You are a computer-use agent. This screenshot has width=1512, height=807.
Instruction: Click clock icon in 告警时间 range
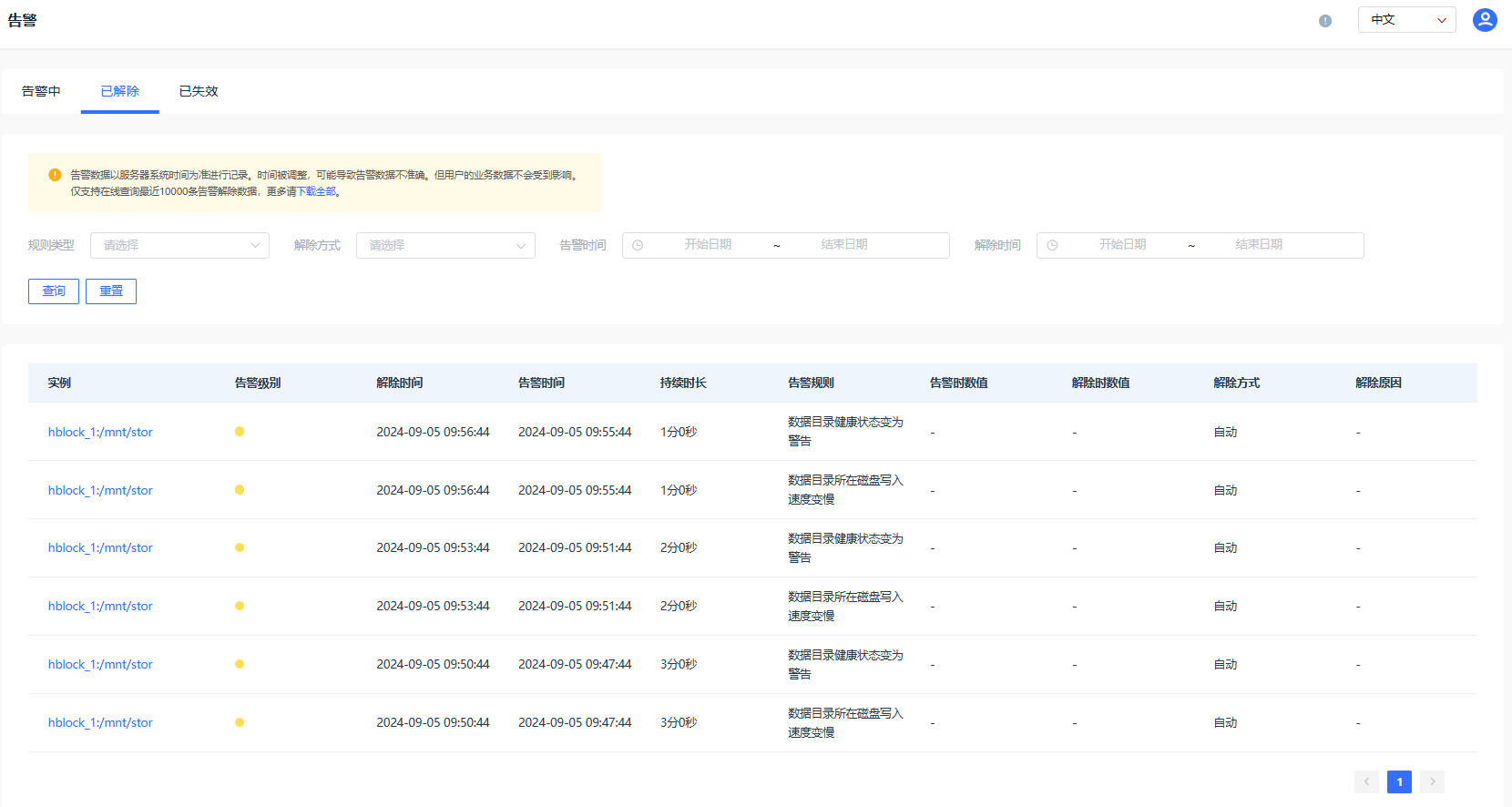(x=638, y=245)
